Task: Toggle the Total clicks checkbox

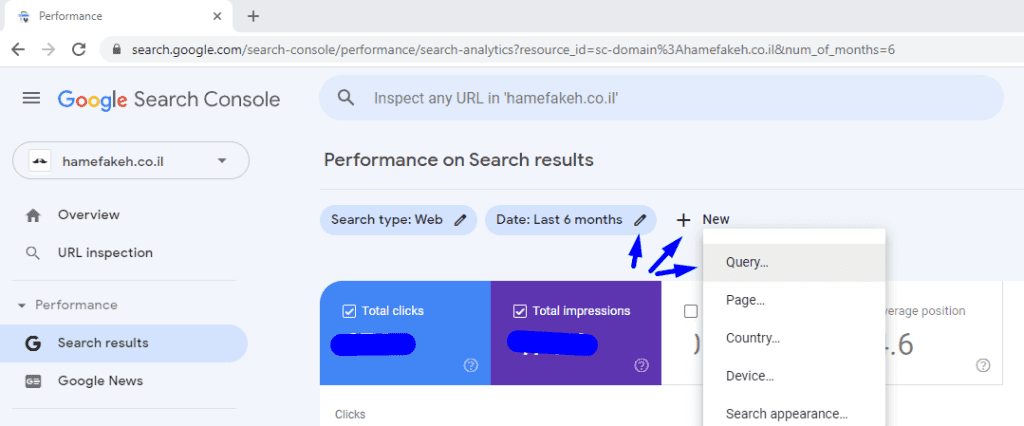Action: tap(349, 311)
